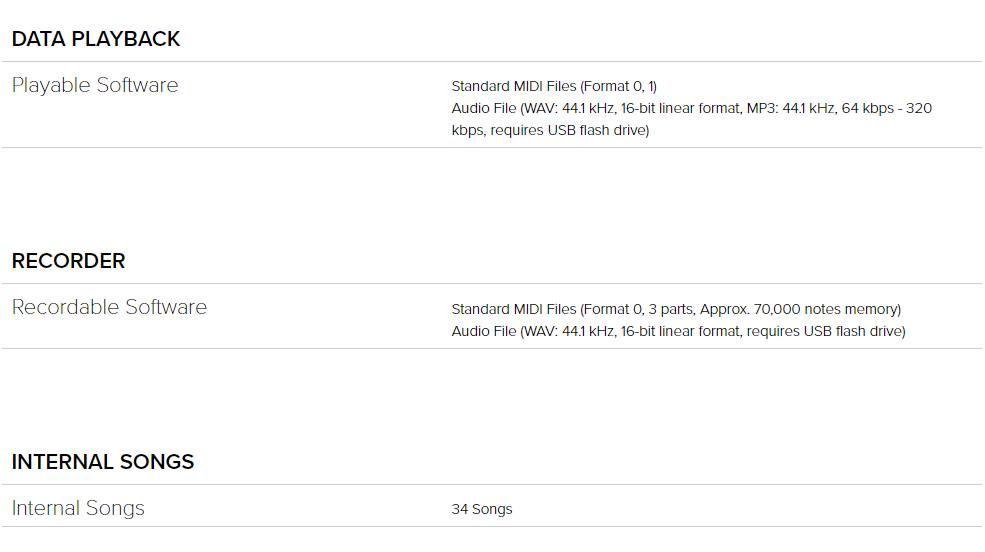Click the INTERNAL SONGS section heading
This screenshot has height=552, width=985.
[103, 462]
